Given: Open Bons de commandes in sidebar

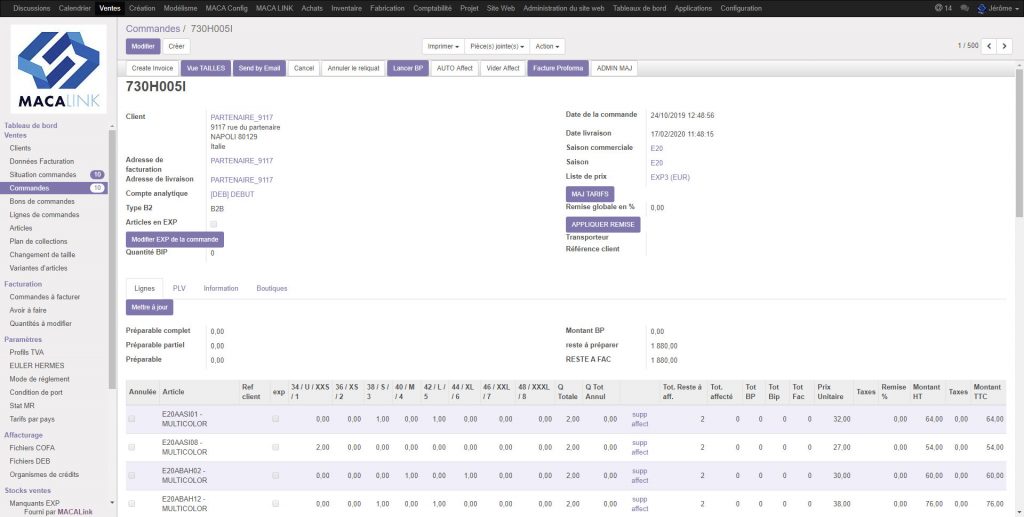Looking at the screenshot, I should pyautogui.click(x=42, y=201).
